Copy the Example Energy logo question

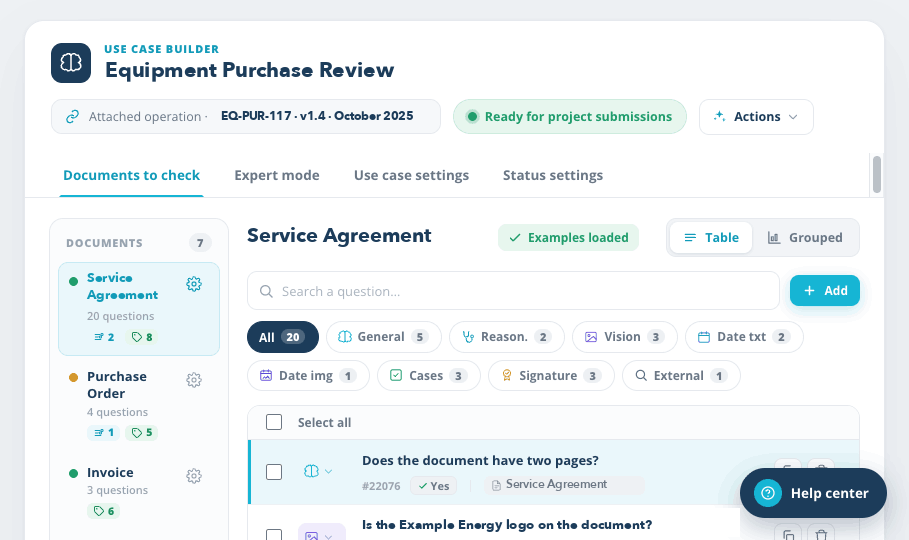coord(788,534)
